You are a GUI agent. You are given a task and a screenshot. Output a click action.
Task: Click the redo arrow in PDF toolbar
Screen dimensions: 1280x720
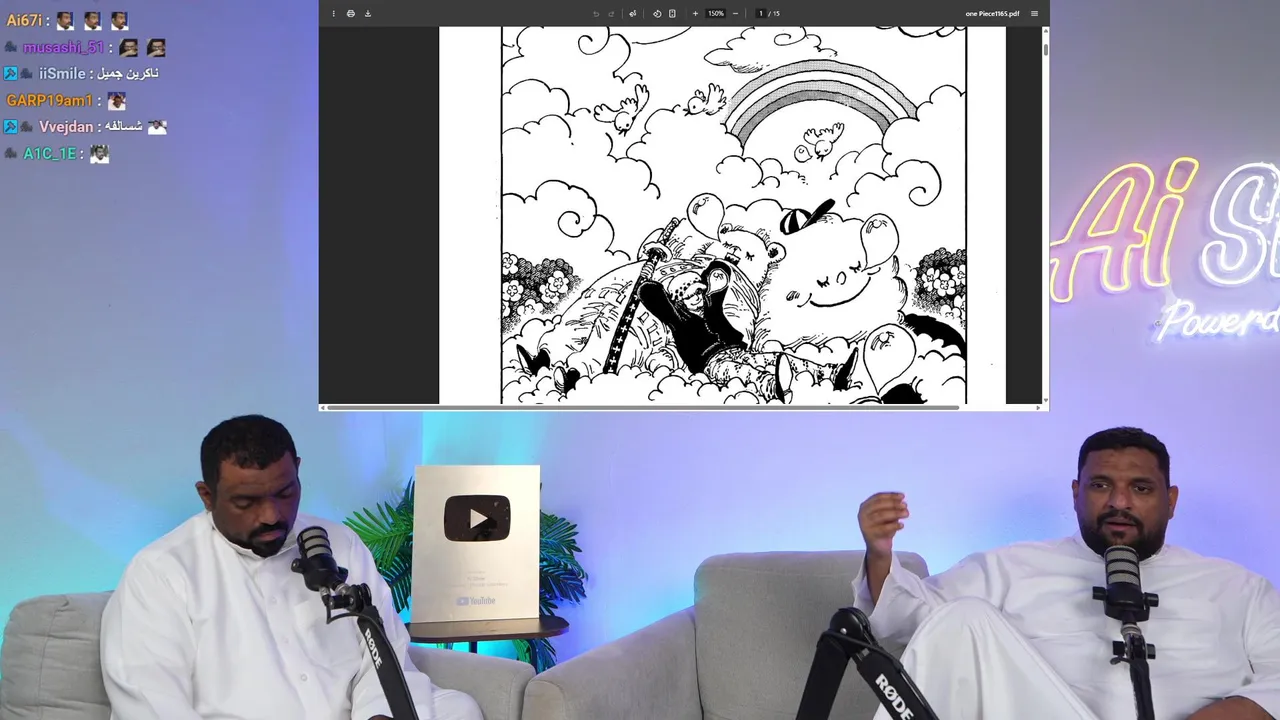coord(611,13)
